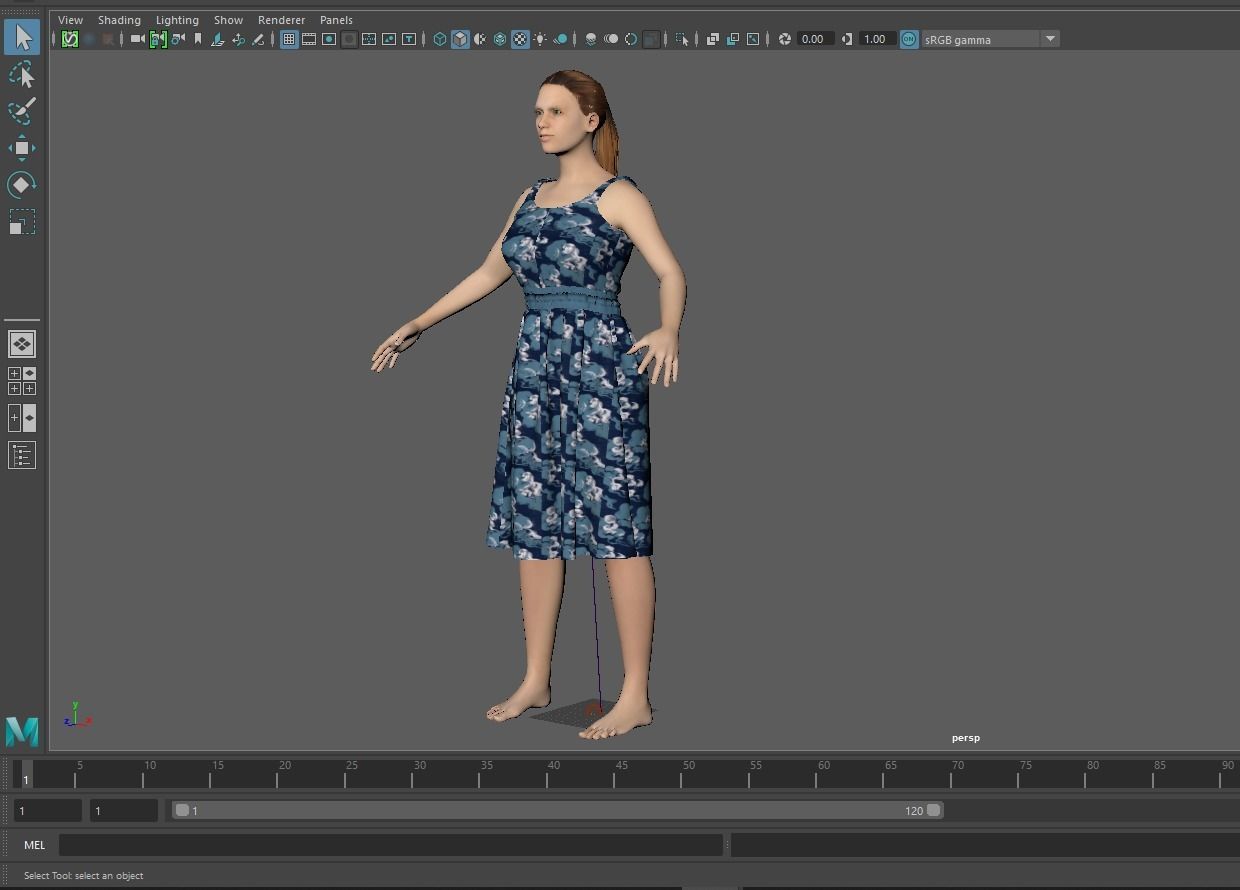This screenshot has width=1240, height=890.
Task: Switch to two pane layout
Action: [22, 418]
